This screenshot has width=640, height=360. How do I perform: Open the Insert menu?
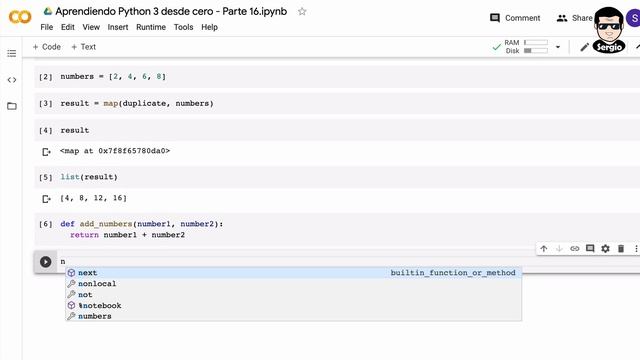click(118, 27)
